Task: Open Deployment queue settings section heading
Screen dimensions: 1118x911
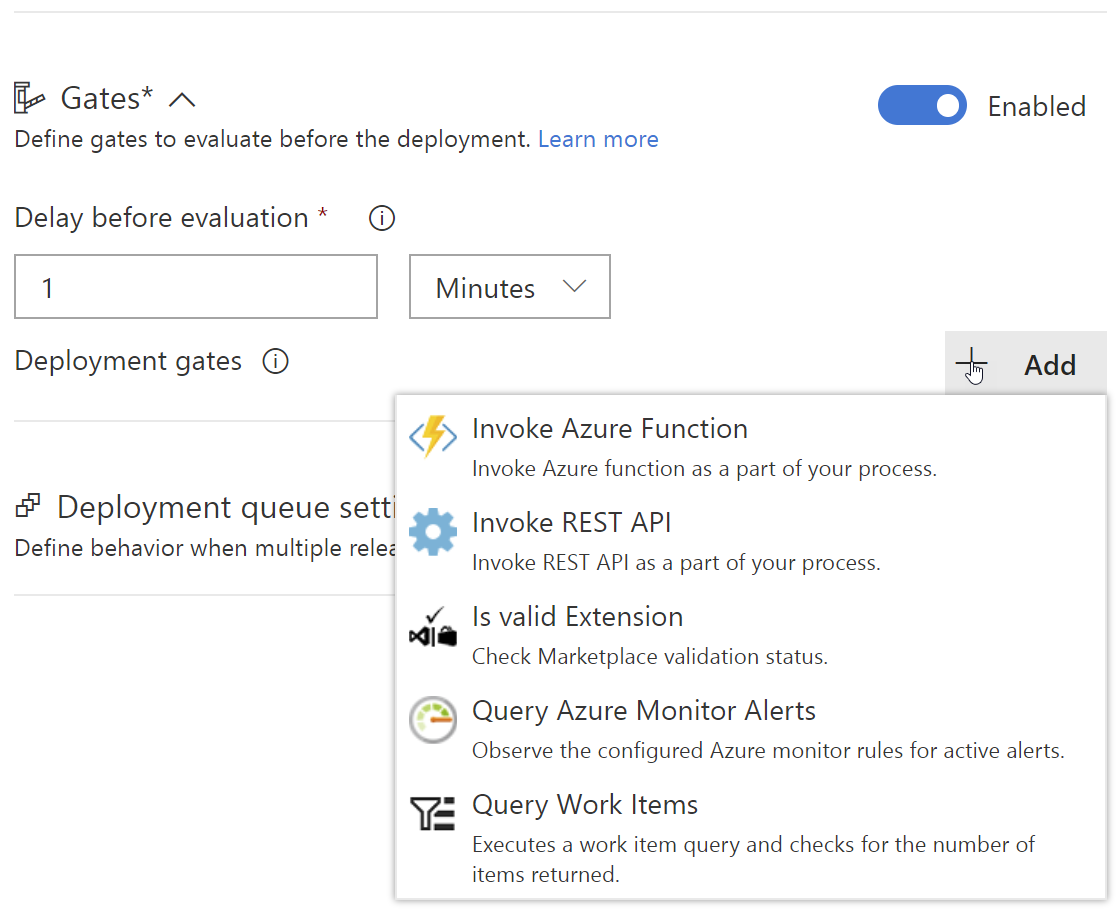Action: 225,508
